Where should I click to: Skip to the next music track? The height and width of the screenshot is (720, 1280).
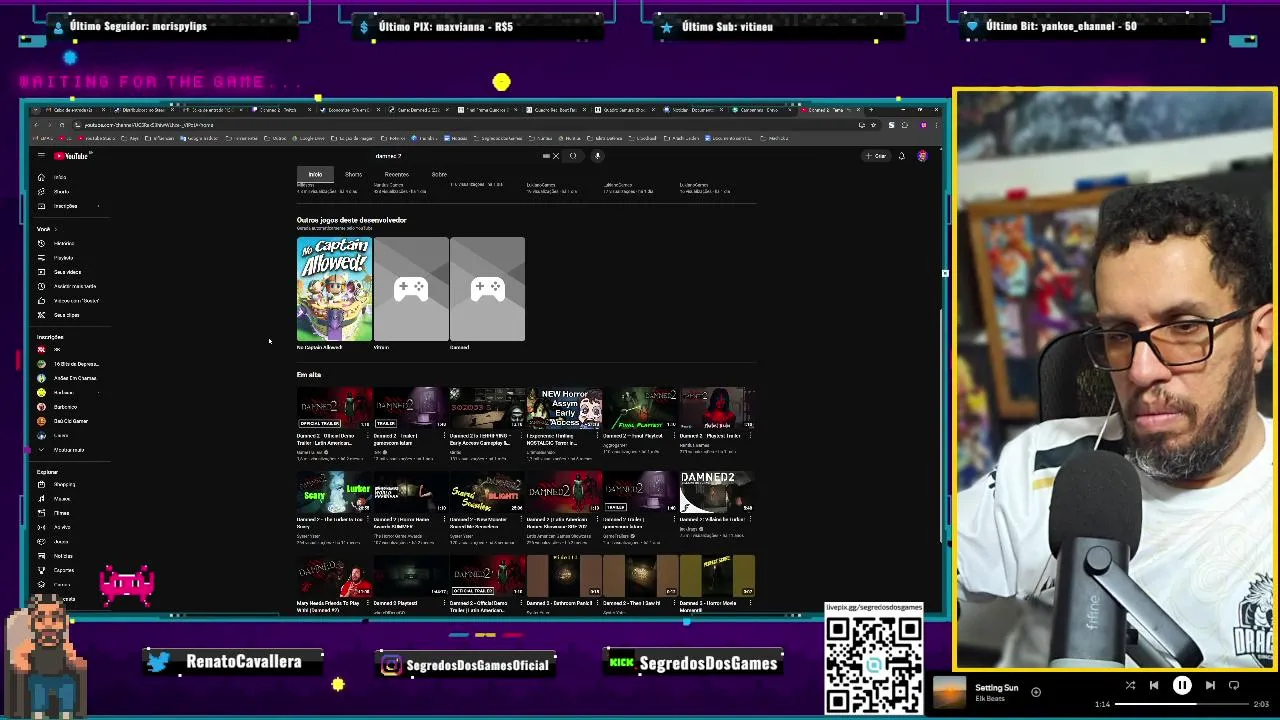click(1210, 686)
